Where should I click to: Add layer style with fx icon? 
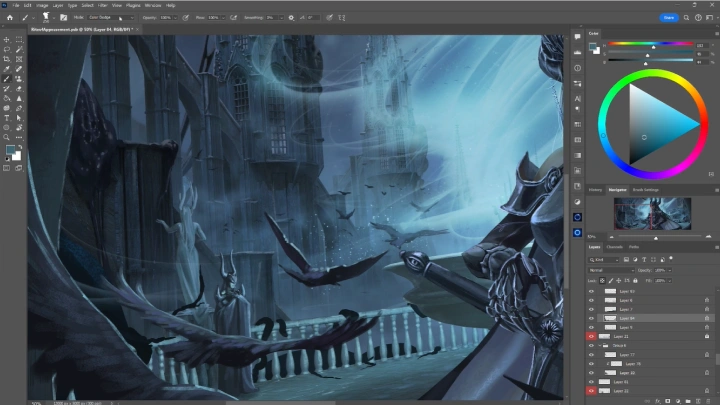click(x=657, y=401)
